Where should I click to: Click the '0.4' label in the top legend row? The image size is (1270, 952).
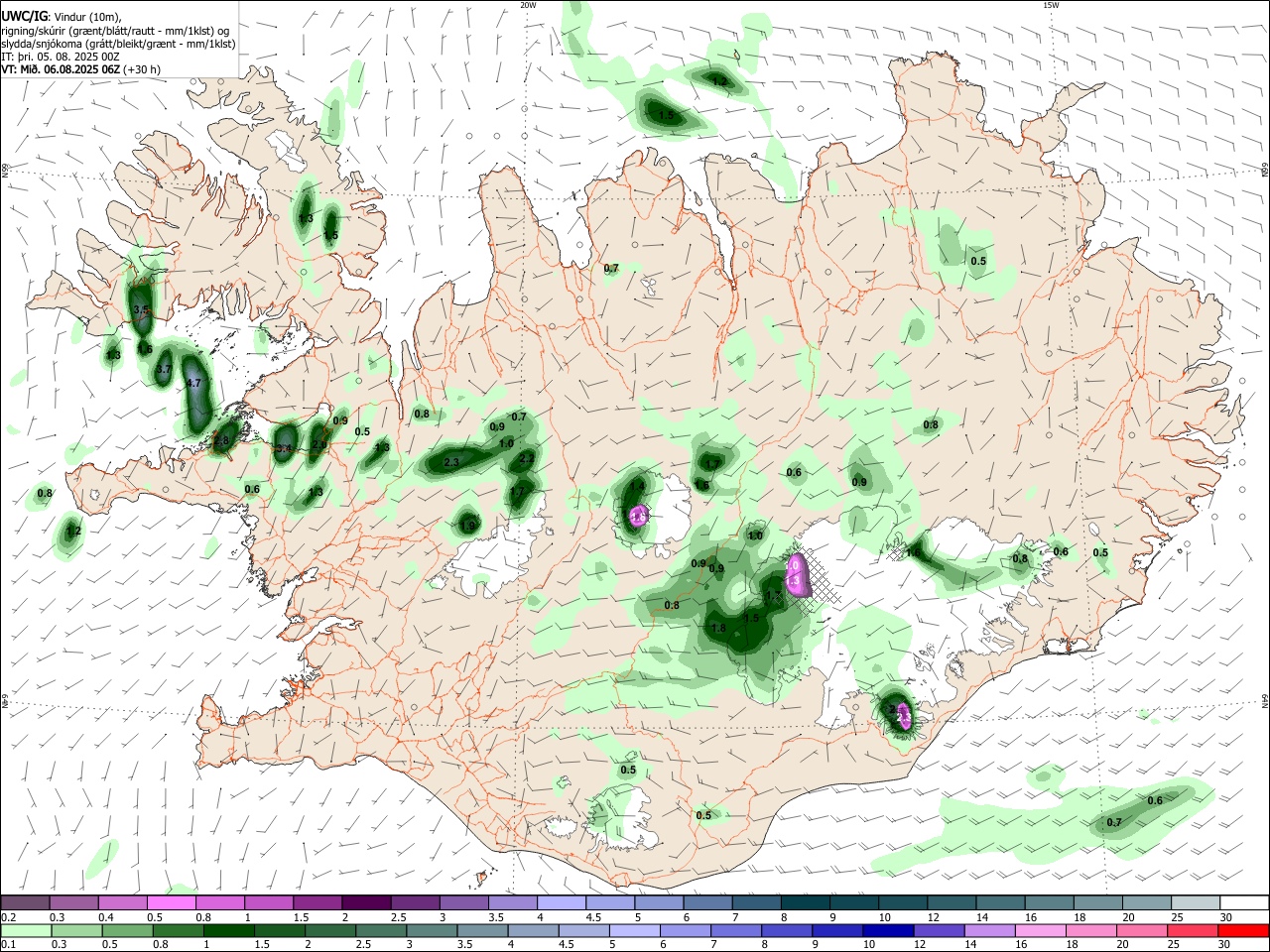(106, 917)
